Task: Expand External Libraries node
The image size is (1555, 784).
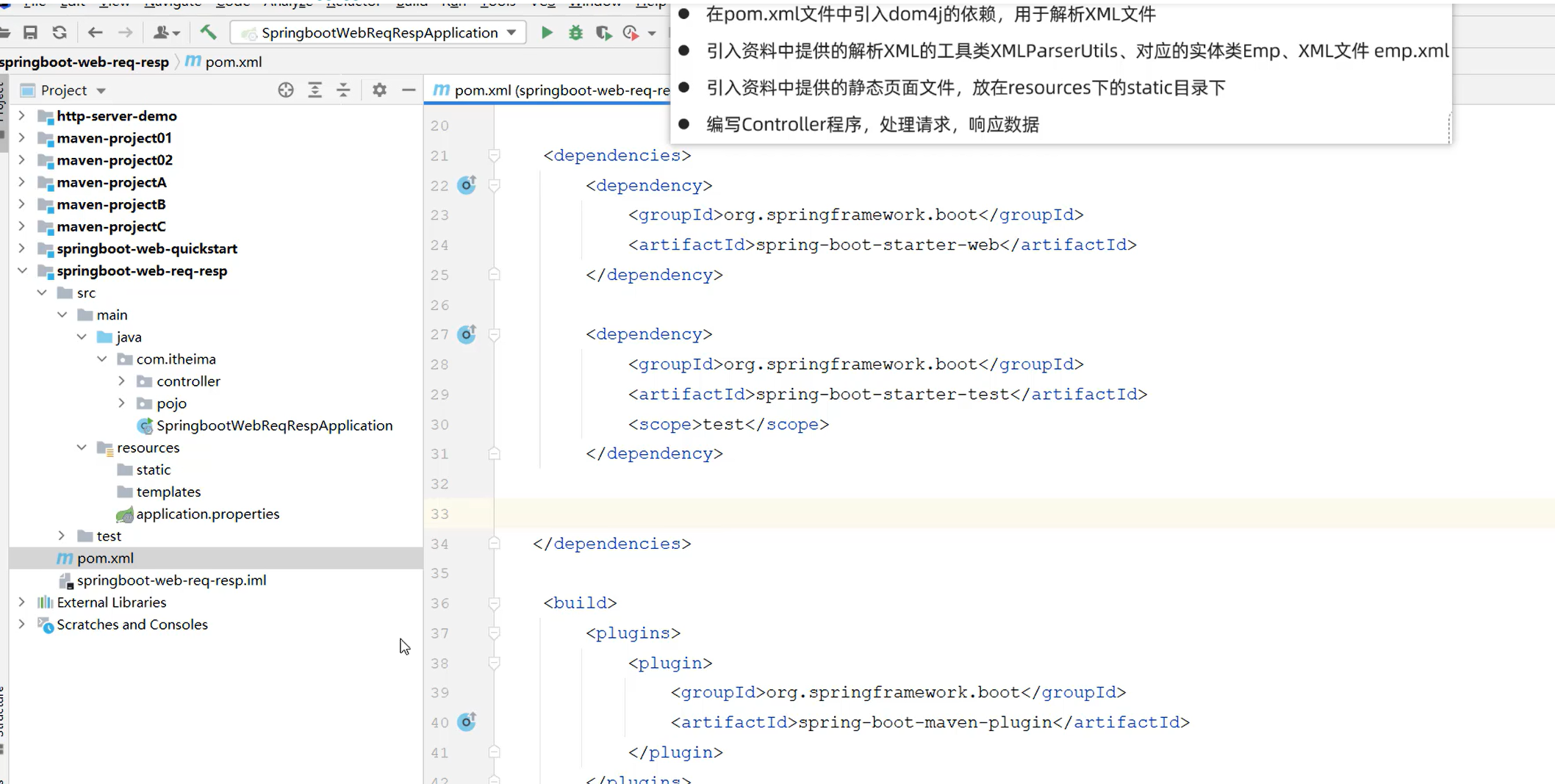Action: click(22, 602)
